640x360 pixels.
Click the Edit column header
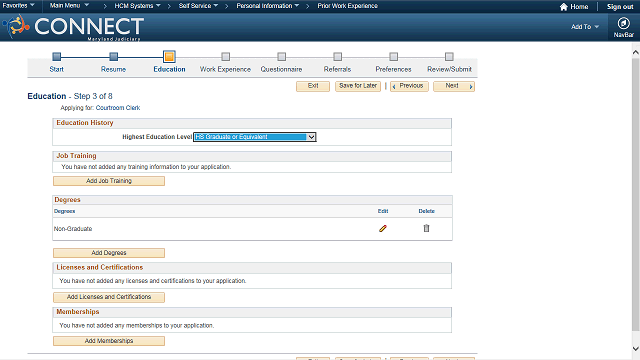point(383,211)
